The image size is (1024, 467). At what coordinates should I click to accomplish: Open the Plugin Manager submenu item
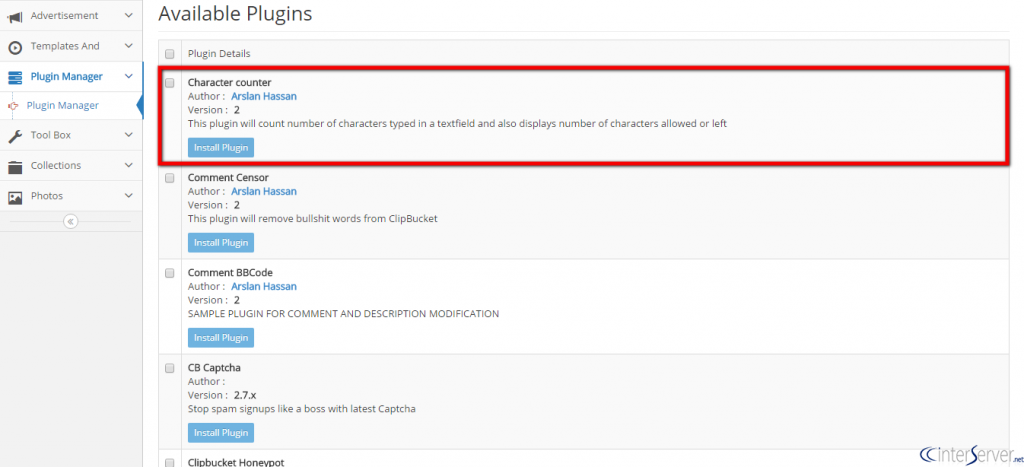tap(63, 105)
